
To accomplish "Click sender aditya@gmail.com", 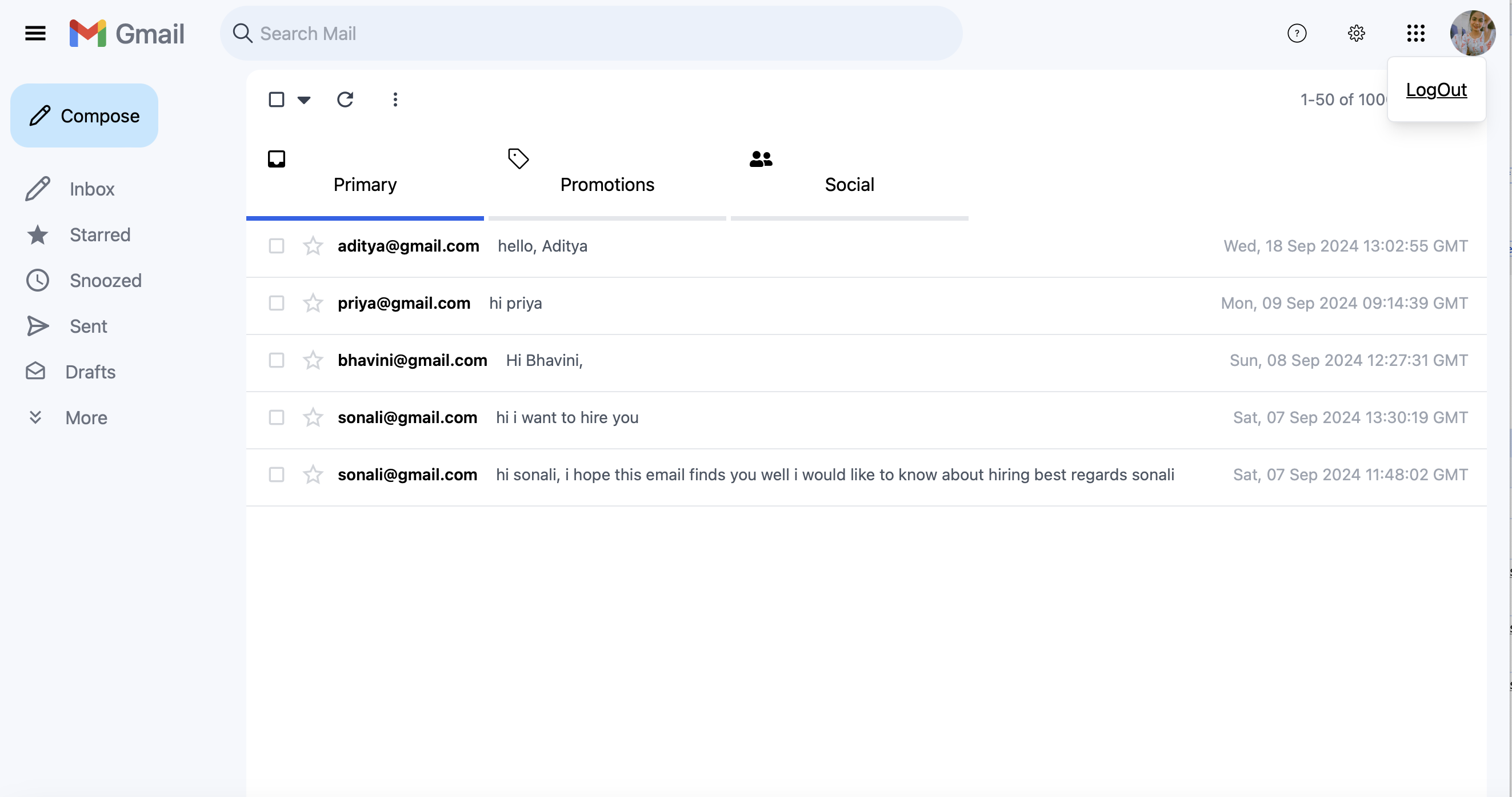I will 409,246.
